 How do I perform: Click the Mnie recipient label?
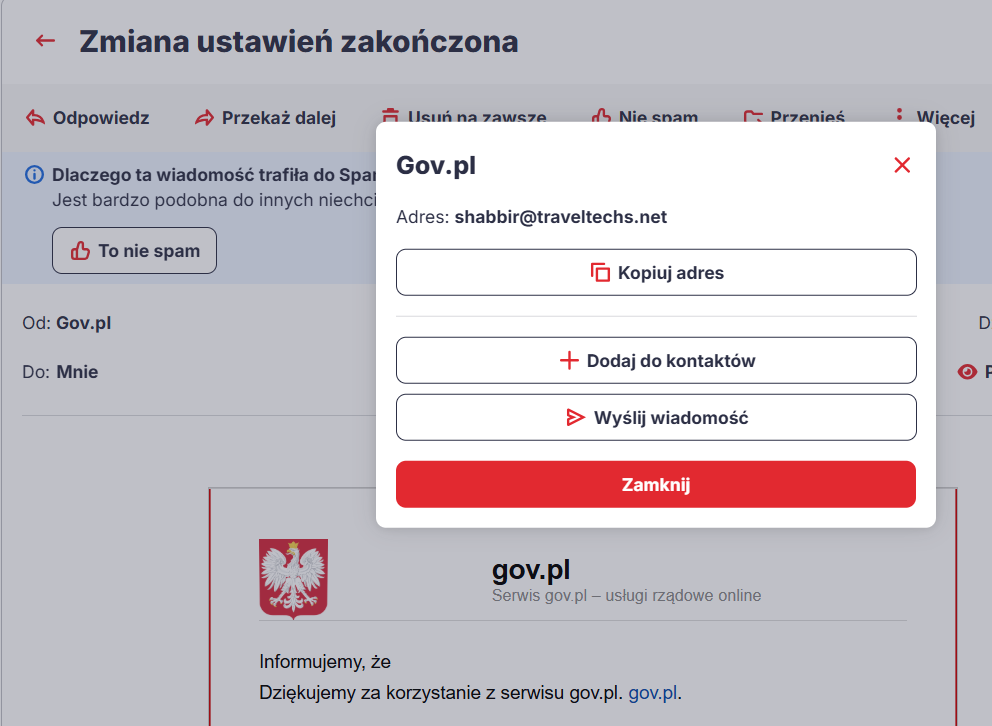(77, 372)
